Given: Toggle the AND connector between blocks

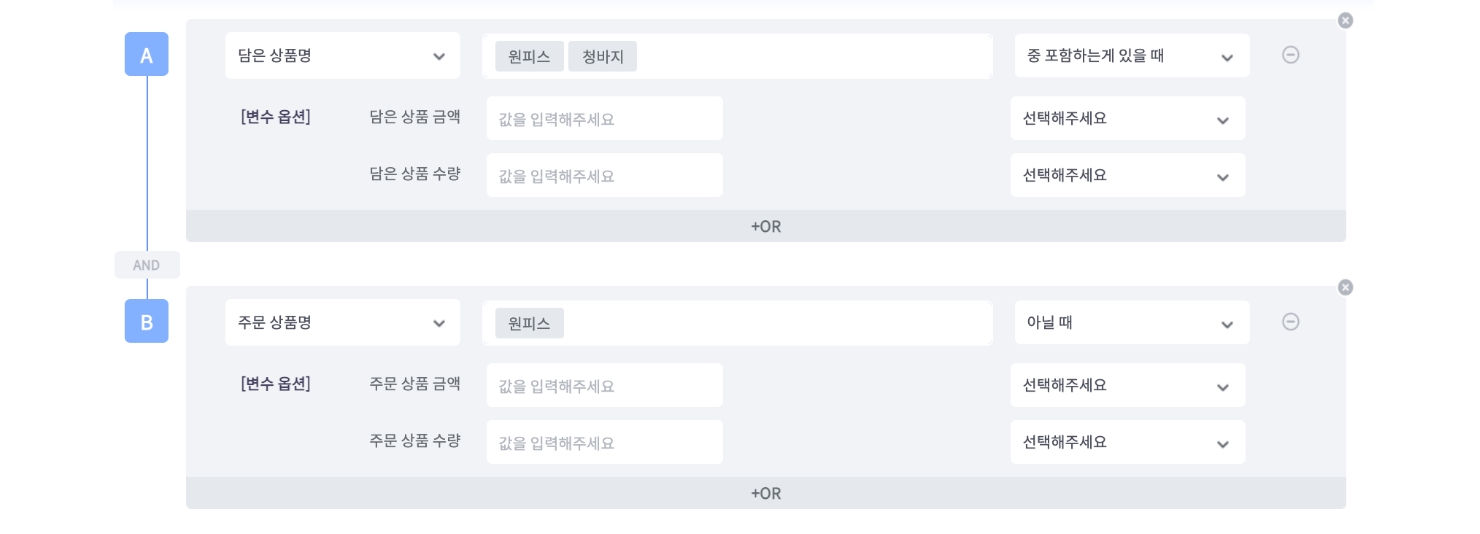Looking at the screenshot, I should (x=147, y=265).
